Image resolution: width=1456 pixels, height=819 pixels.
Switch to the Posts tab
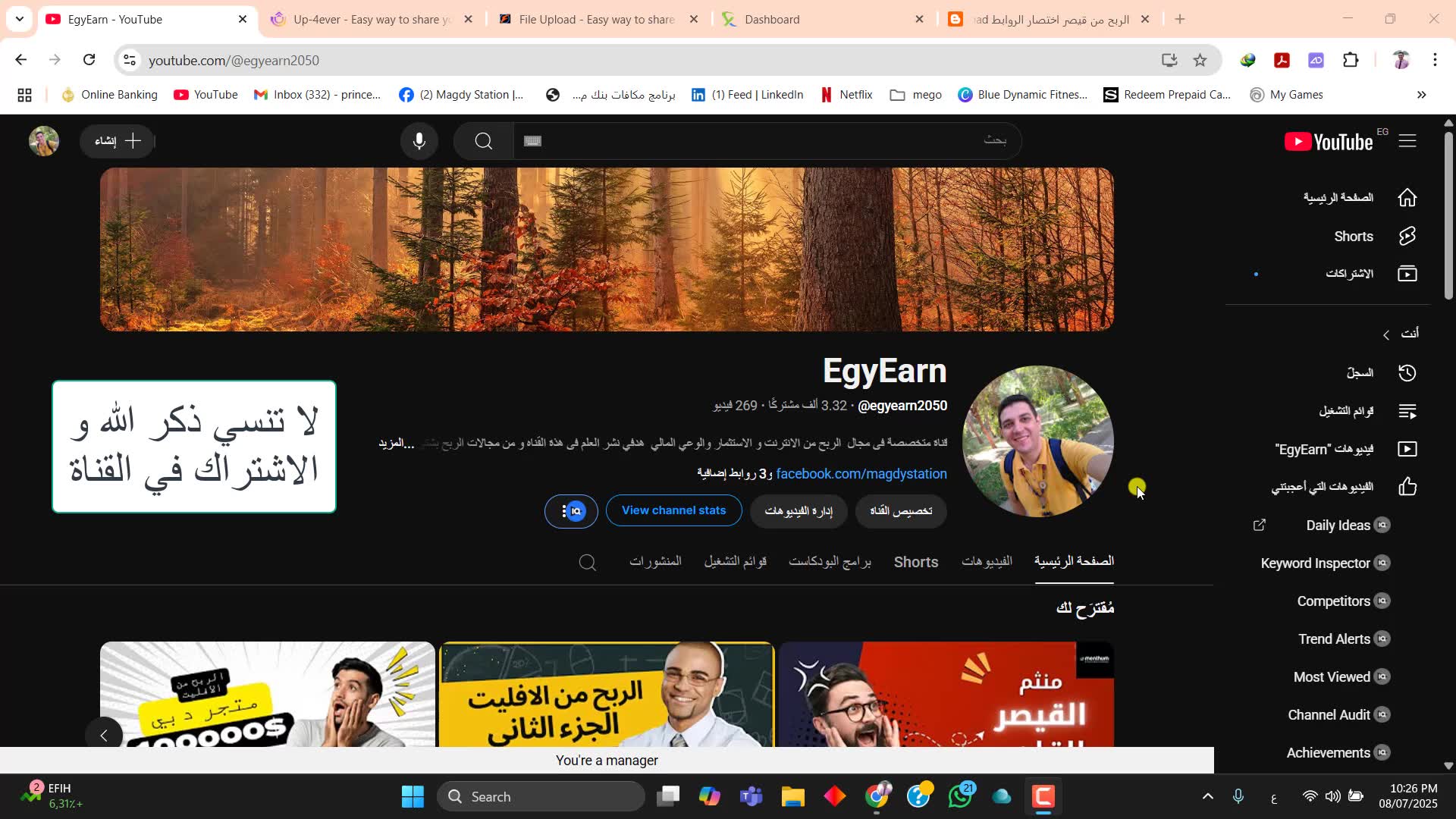tap(655, 561)
